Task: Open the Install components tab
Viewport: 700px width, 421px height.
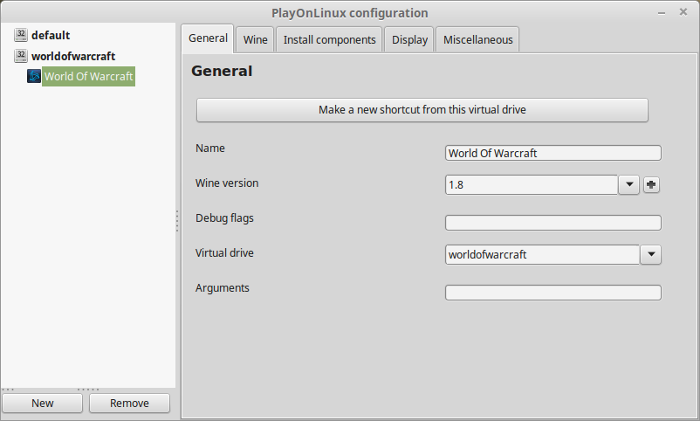Action: 329,40
